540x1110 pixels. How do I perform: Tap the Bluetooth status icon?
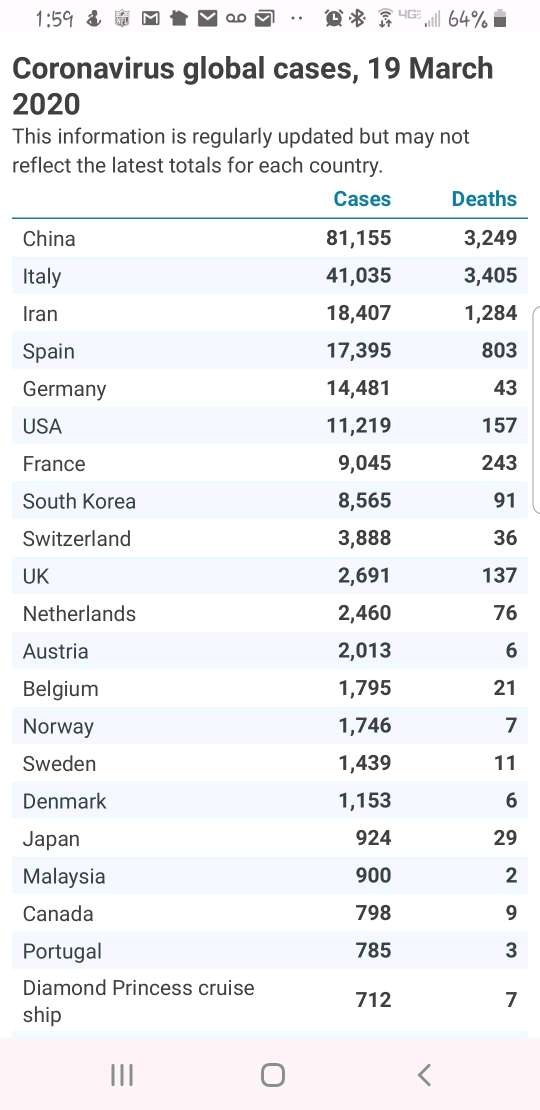(x=358, y=19)
